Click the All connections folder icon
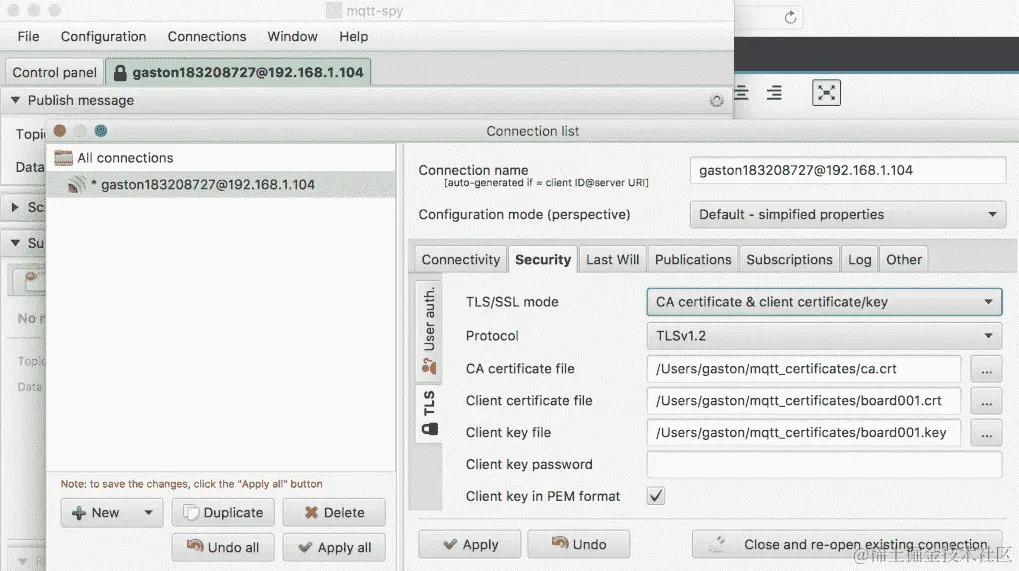 [x=63, y=158]
